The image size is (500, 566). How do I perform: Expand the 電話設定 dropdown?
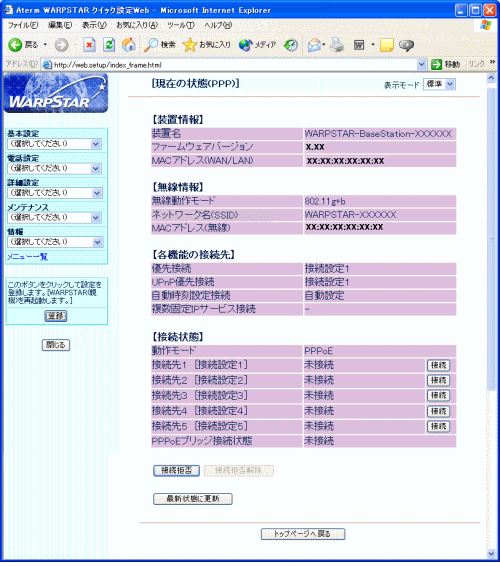pyautogui.click(x=54, y=168)
